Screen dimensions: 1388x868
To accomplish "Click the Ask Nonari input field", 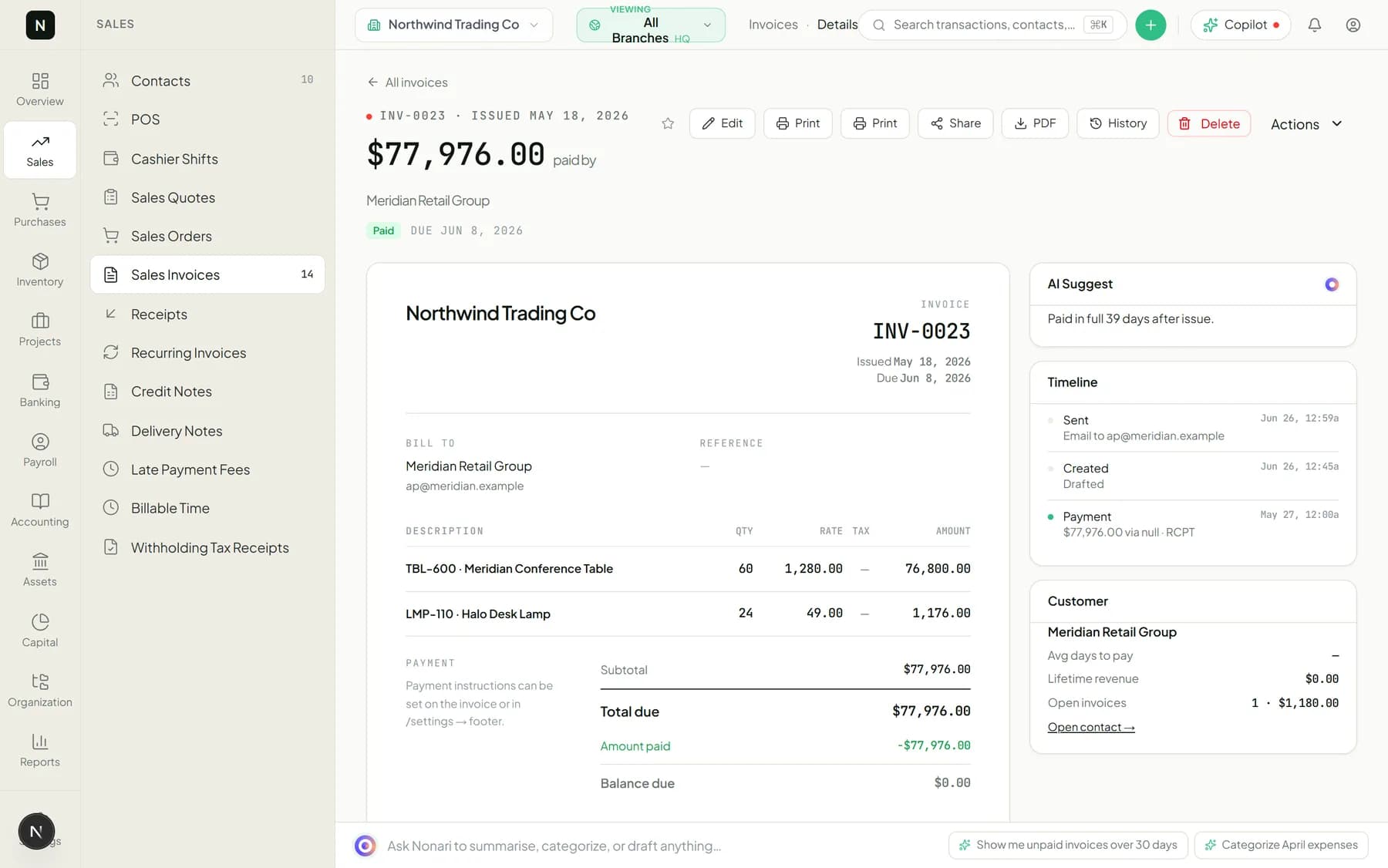I will [x=659, y=846].
